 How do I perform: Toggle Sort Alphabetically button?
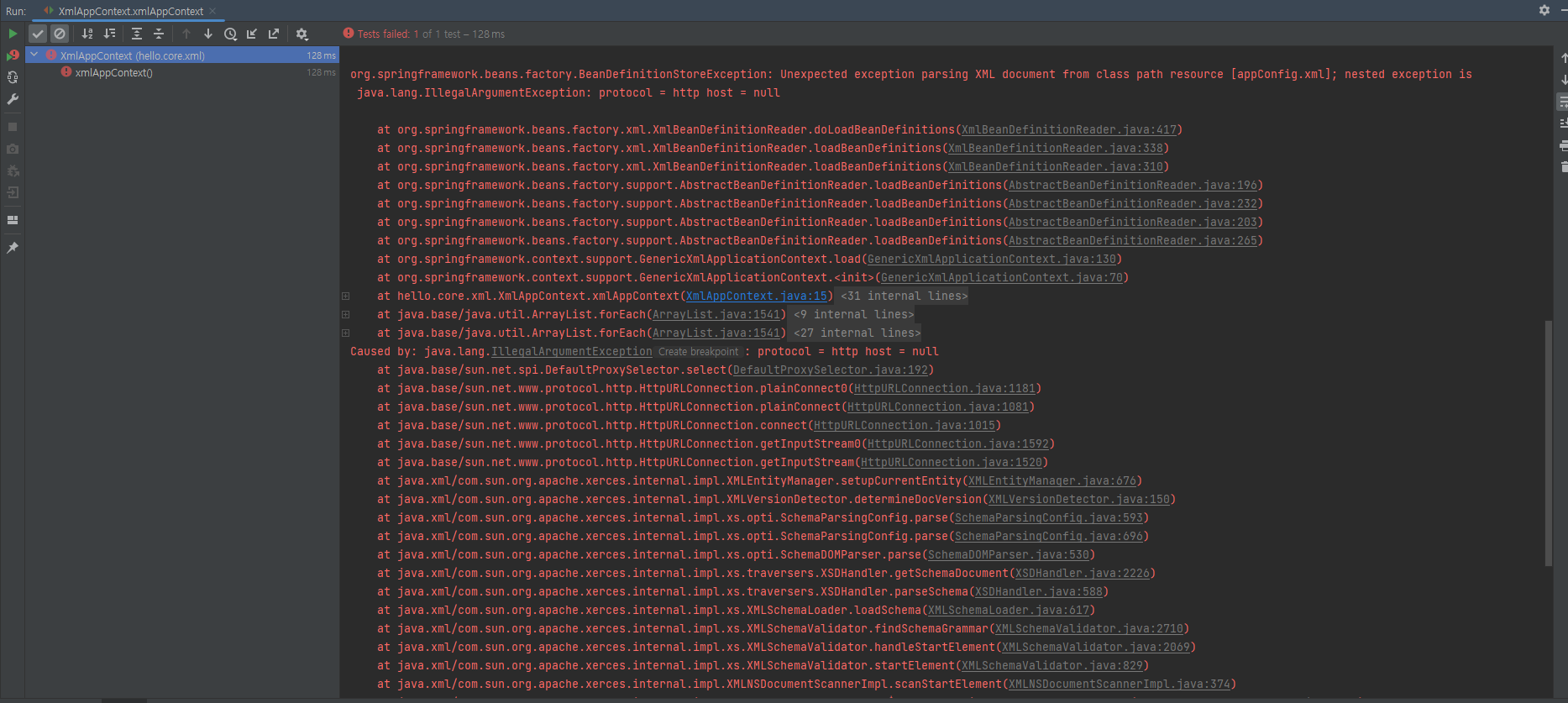click(87, 34)
